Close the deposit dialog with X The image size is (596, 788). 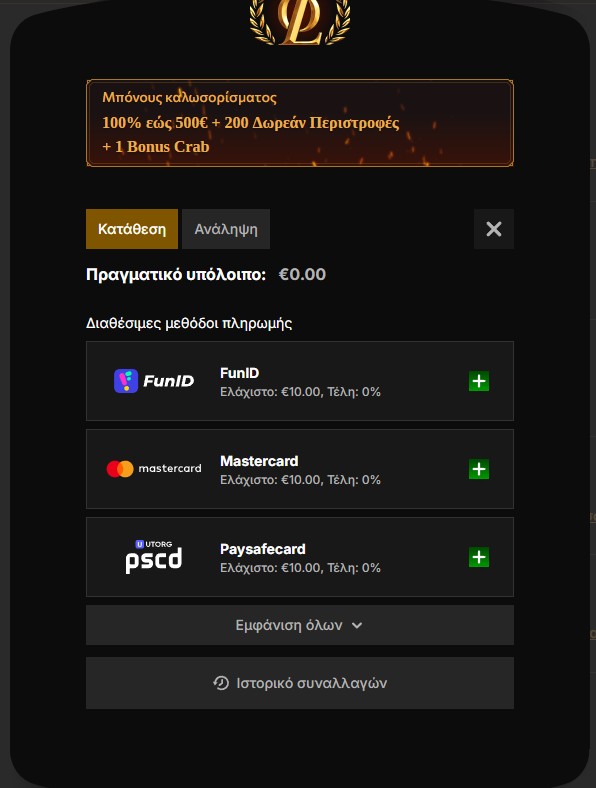click(x=493, y=229)
